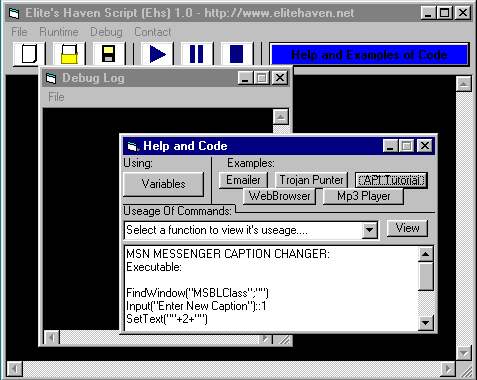Open the File menu in Debug Log window
This screenshot has height=380, width=477.
click(56, 97)
